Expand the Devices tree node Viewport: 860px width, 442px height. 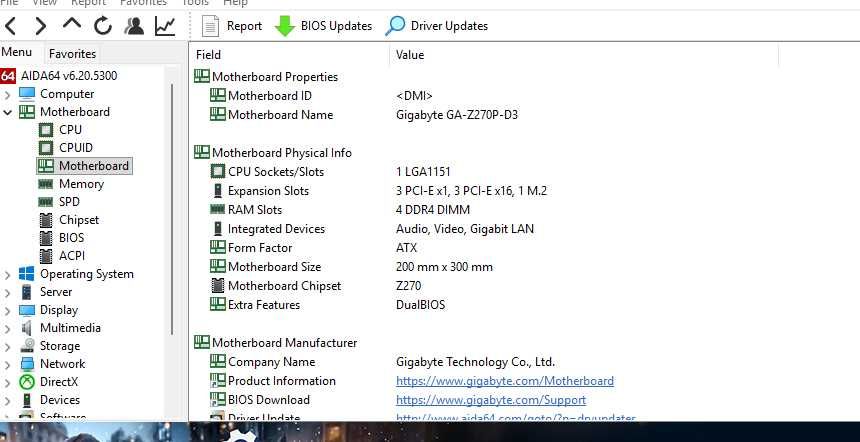(7, 401)
